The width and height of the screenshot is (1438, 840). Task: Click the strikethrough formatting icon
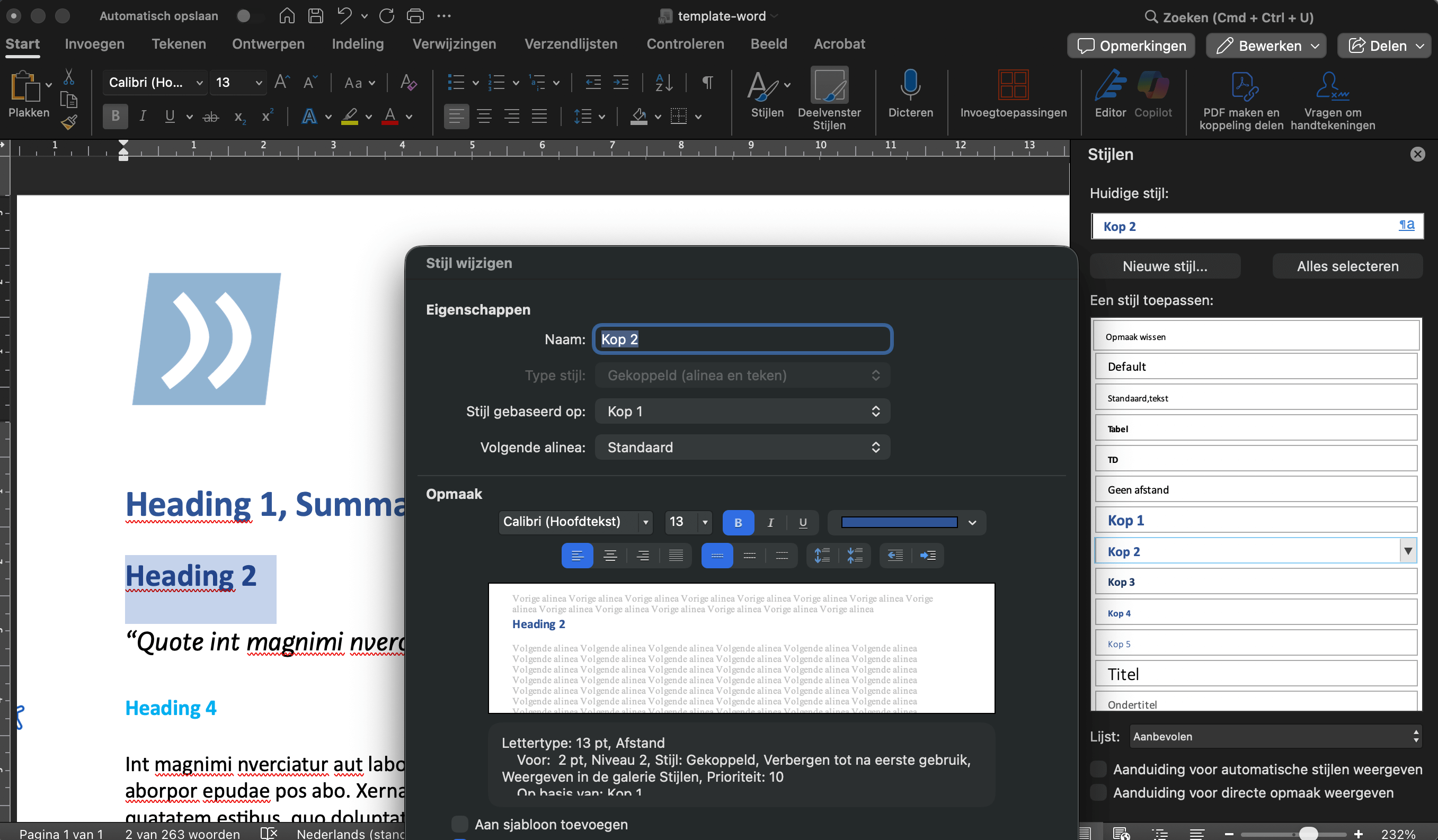(x=210, y=117)
